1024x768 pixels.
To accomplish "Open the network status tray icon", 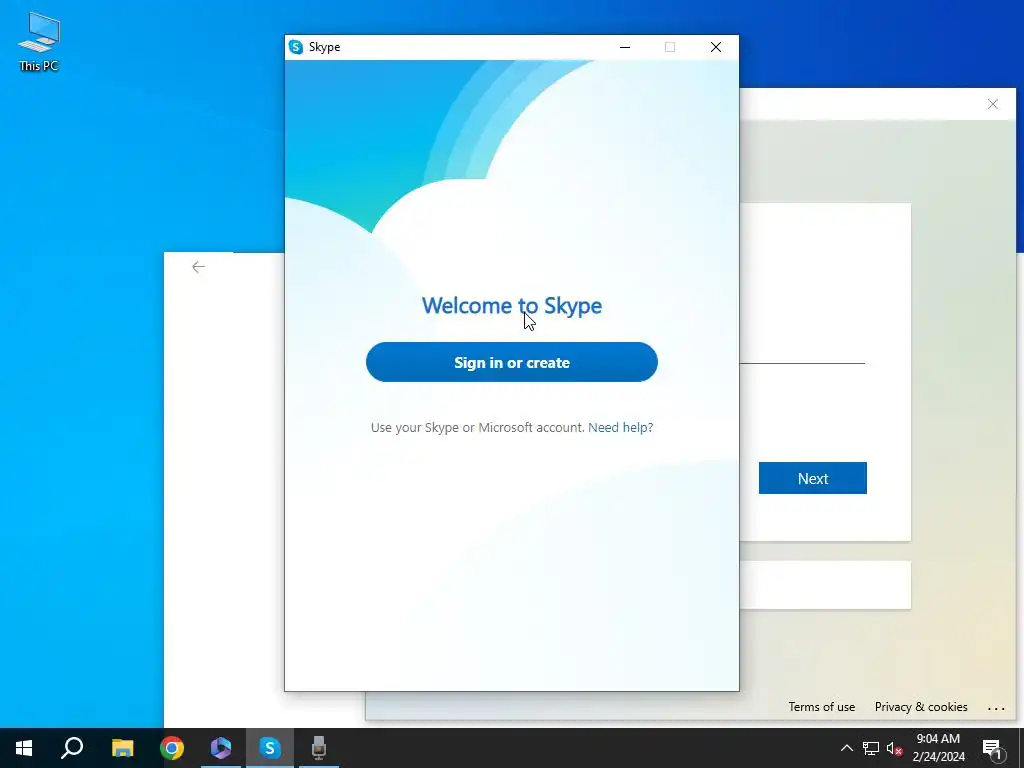I will pyautogui.click(x=871, y=748).
